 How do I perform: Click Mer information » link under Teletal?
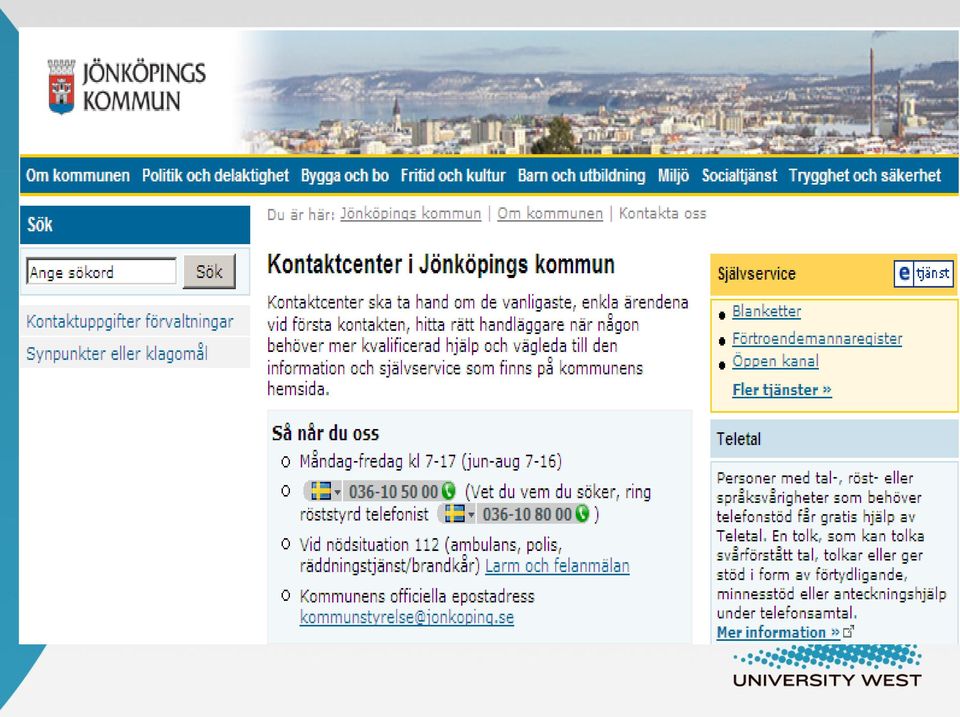[x=778, y=633]
